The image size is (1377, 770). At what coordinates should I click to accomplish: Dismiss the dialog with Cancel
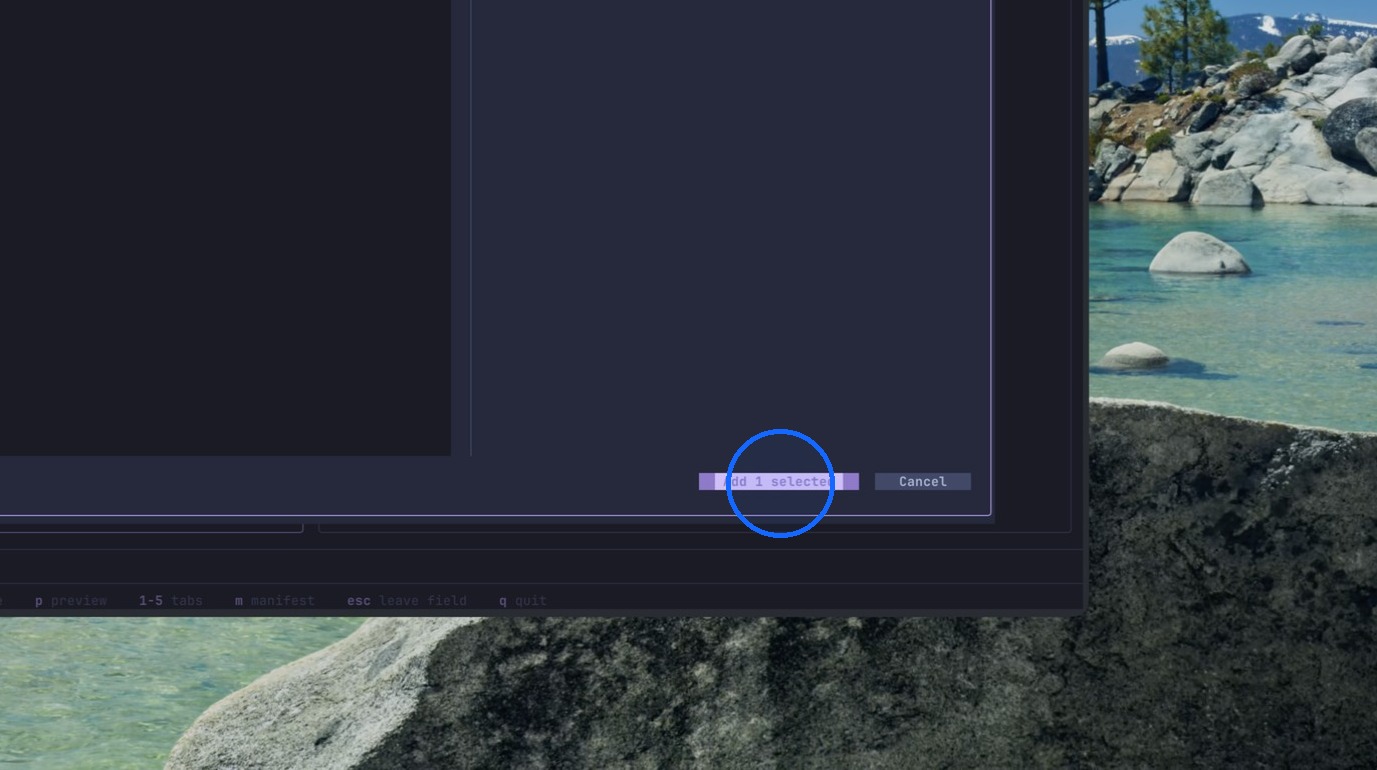923,482
